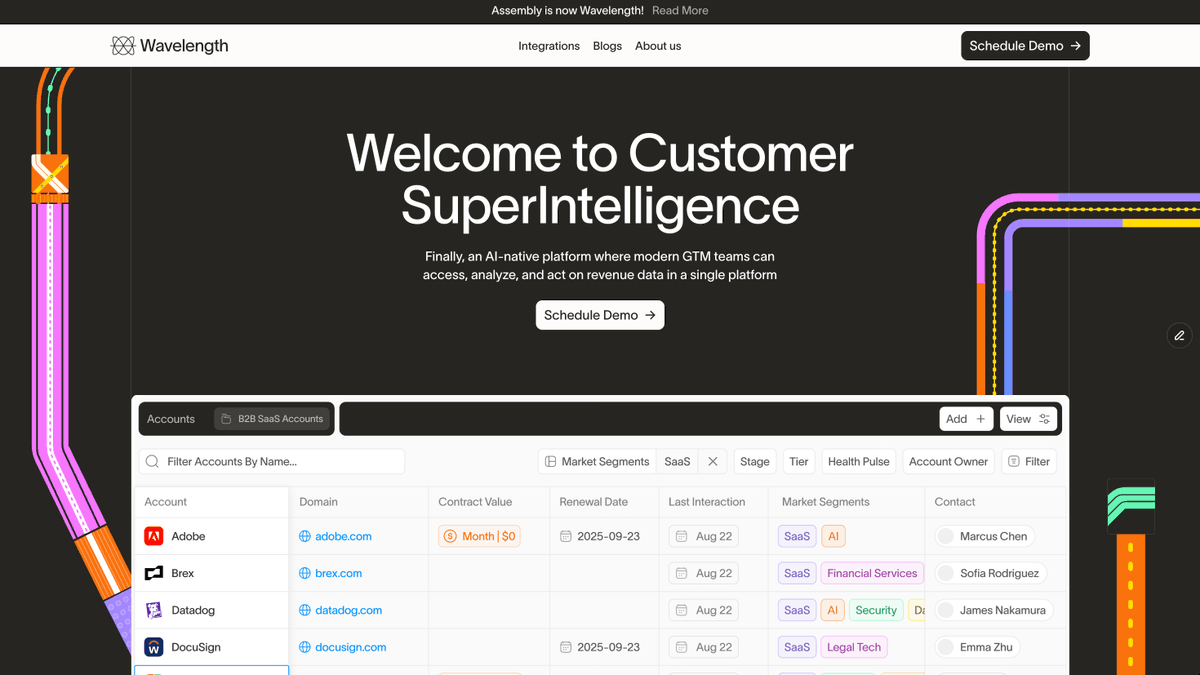Open the View settings menu

(1028, 419)
